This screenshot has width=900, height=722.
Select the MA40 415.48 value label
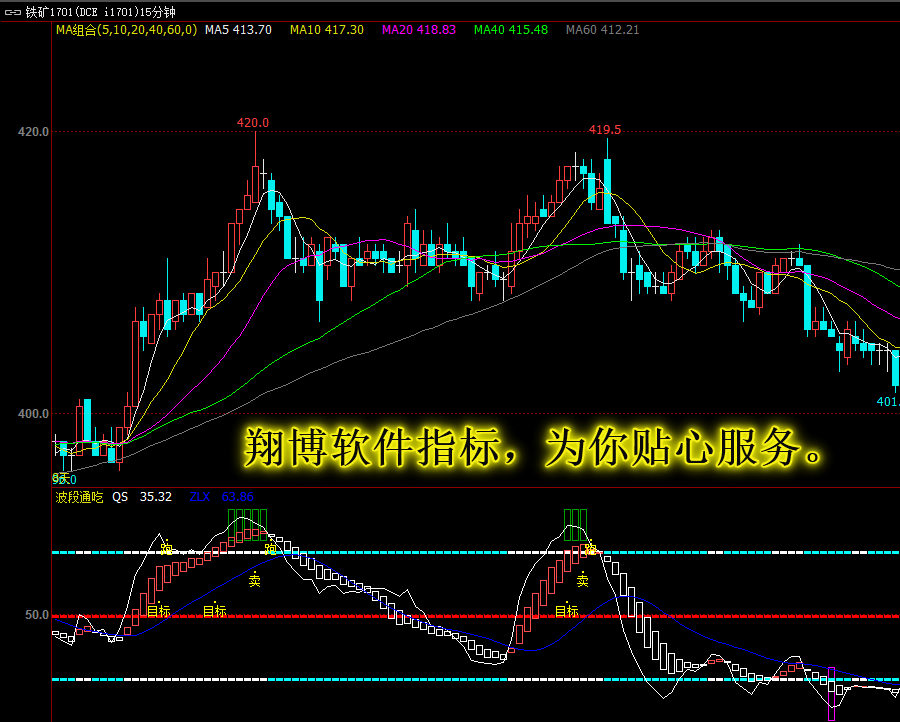point(511,30)
